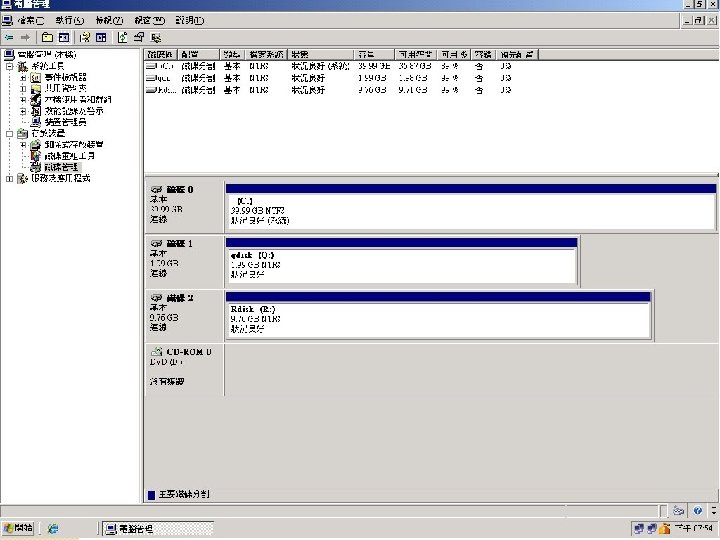
Task: Open the language bar options arrow at far right
Action: point(713,511)
